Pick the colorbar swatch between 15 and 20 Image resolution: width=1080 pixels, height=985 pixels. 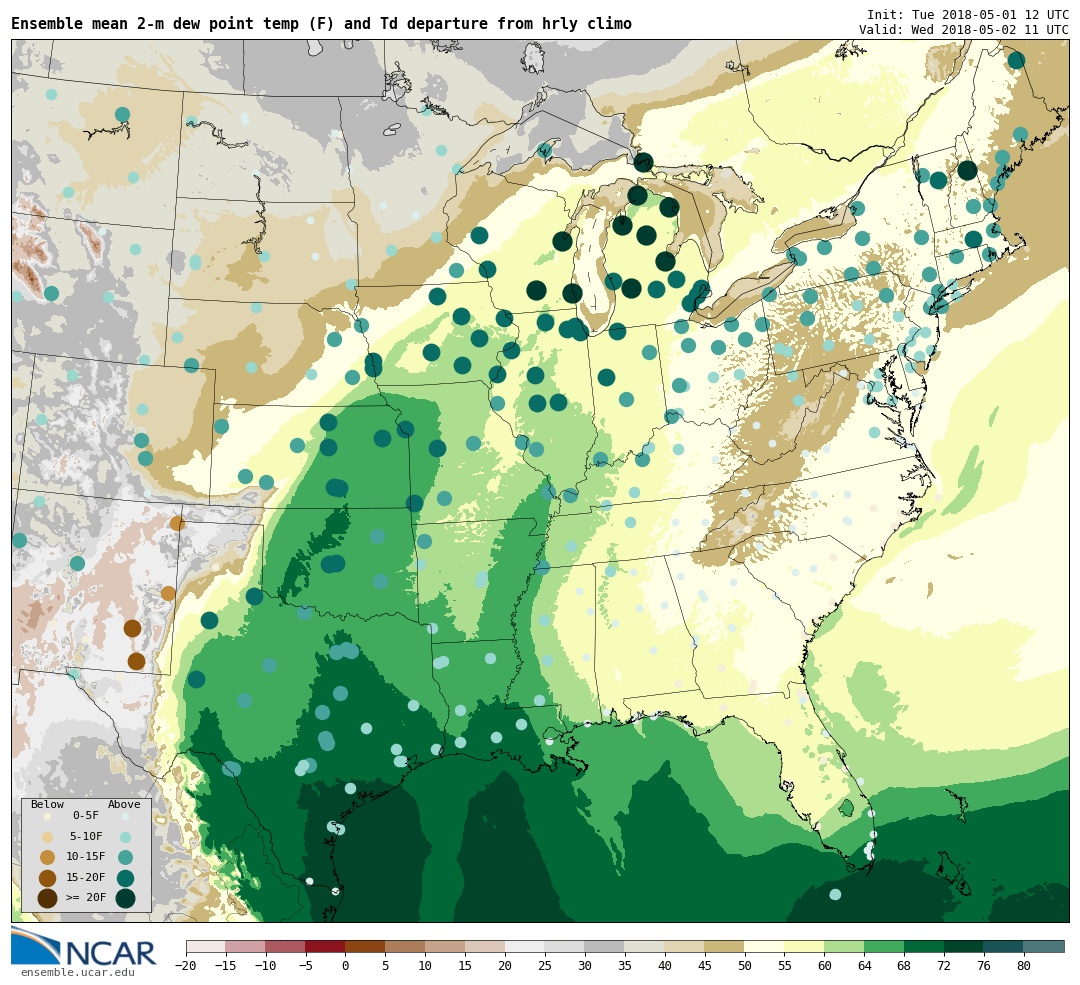(485, 946)
